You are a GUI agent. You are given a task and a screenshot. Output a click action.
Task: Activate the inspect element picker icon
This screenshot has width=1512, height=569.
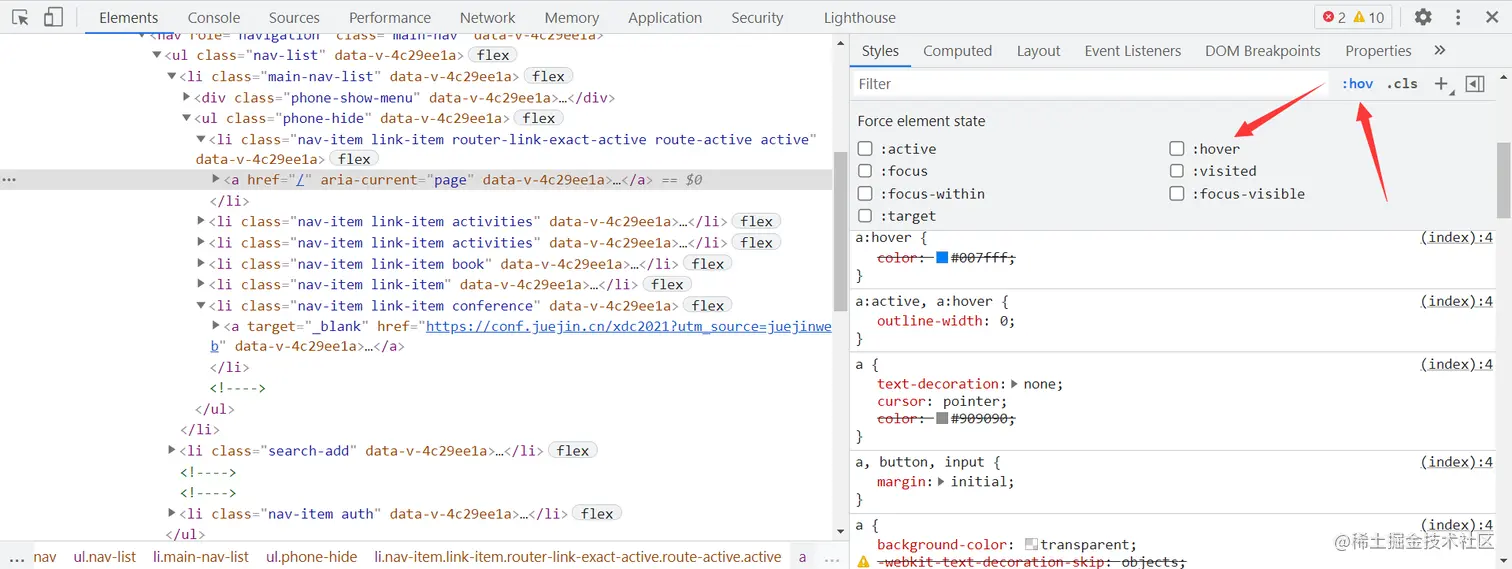click(x=20, y=17)
